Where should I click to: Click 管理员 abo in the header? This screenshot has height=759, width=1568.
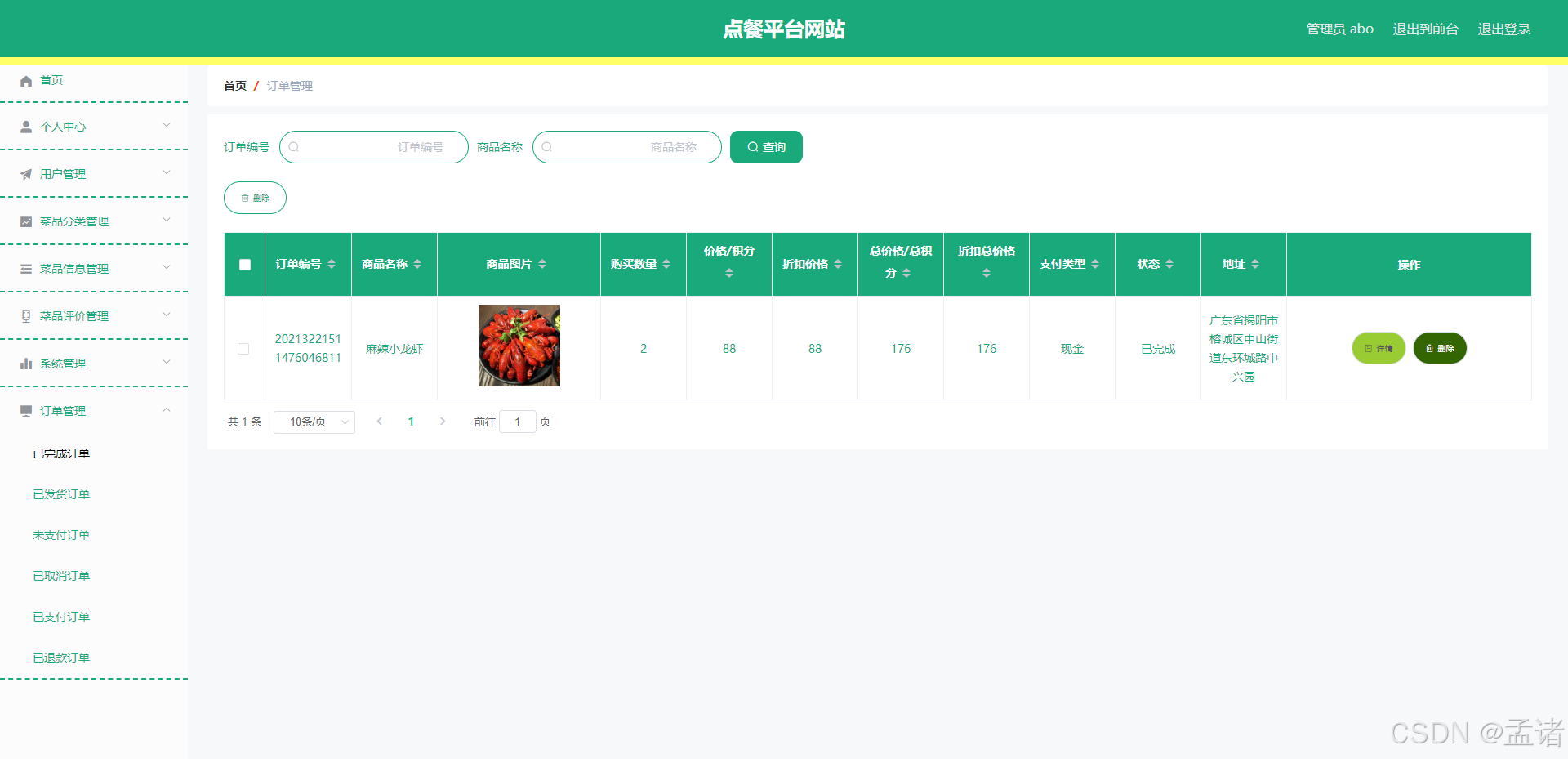(1340, 29)
